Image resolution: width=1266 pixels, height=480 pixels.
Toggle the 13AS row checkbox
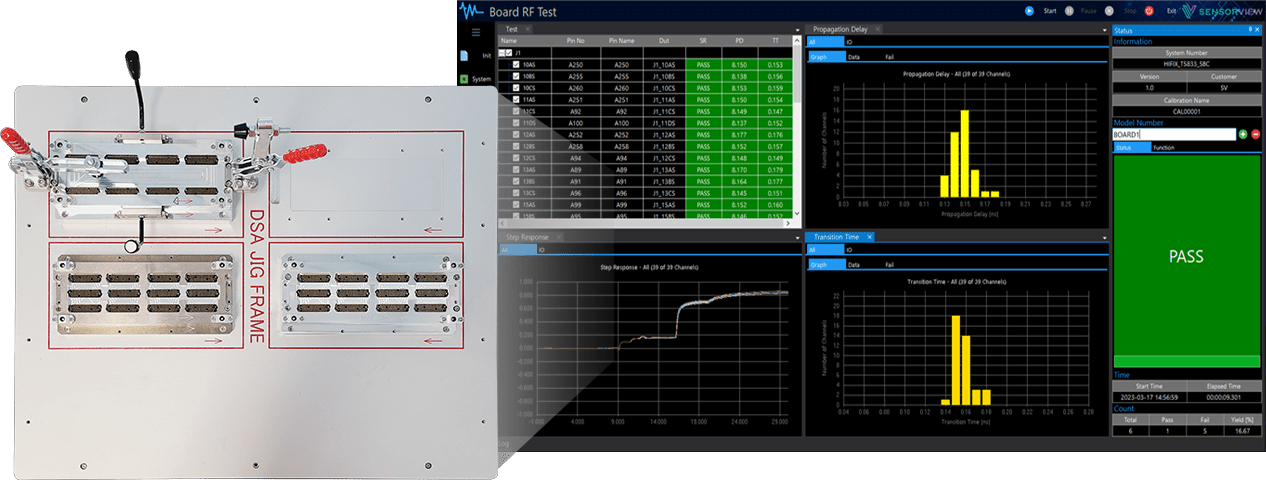[x=517, y=170]
